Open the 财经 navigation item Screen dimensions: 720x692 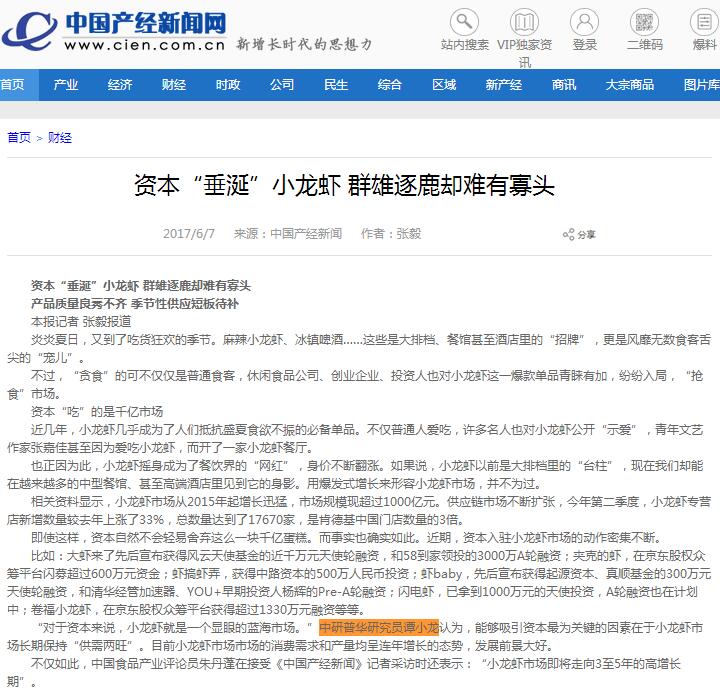click(174, 84)
